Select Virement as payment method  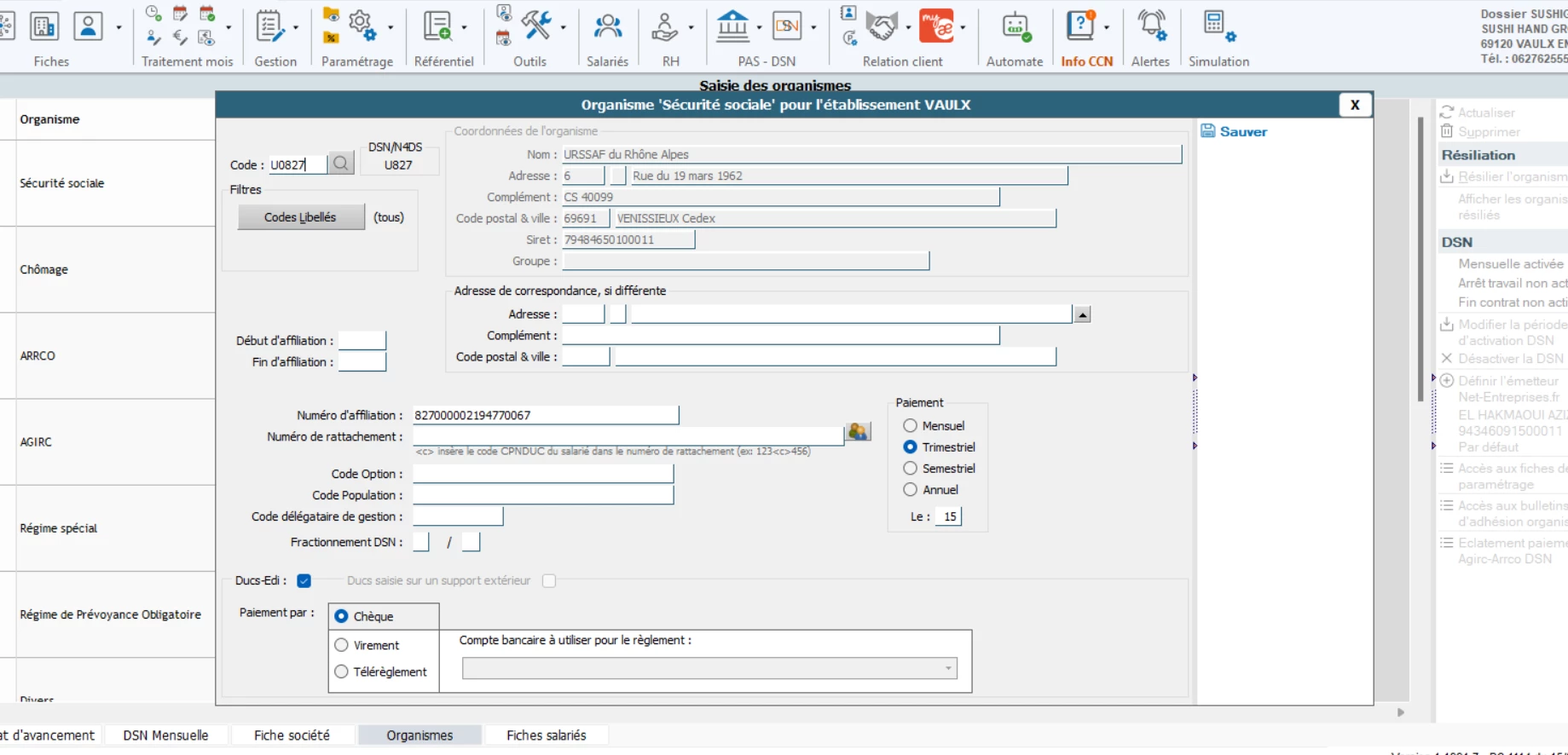coord(342,645)
